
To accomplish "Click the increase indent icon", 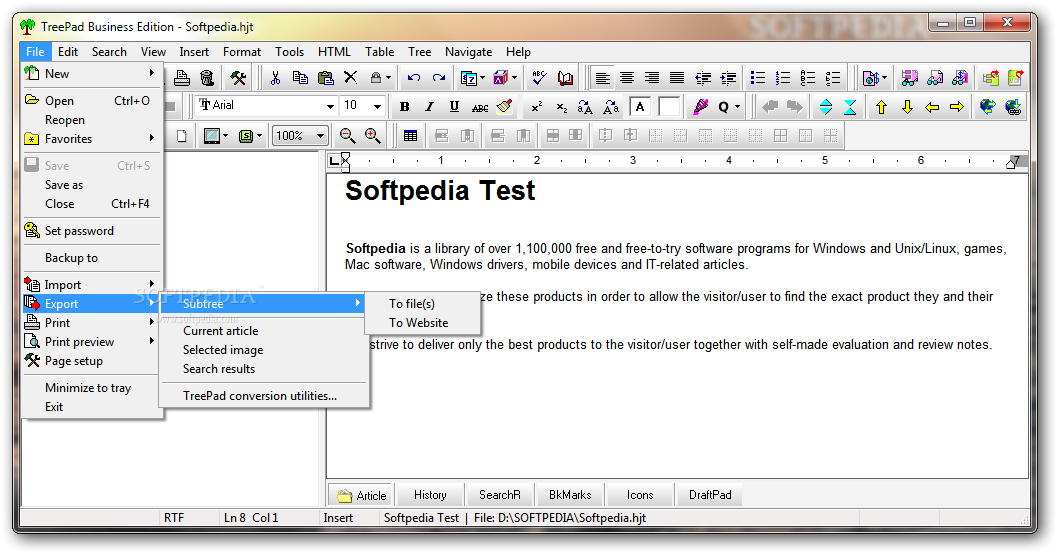I will (728, 78).
